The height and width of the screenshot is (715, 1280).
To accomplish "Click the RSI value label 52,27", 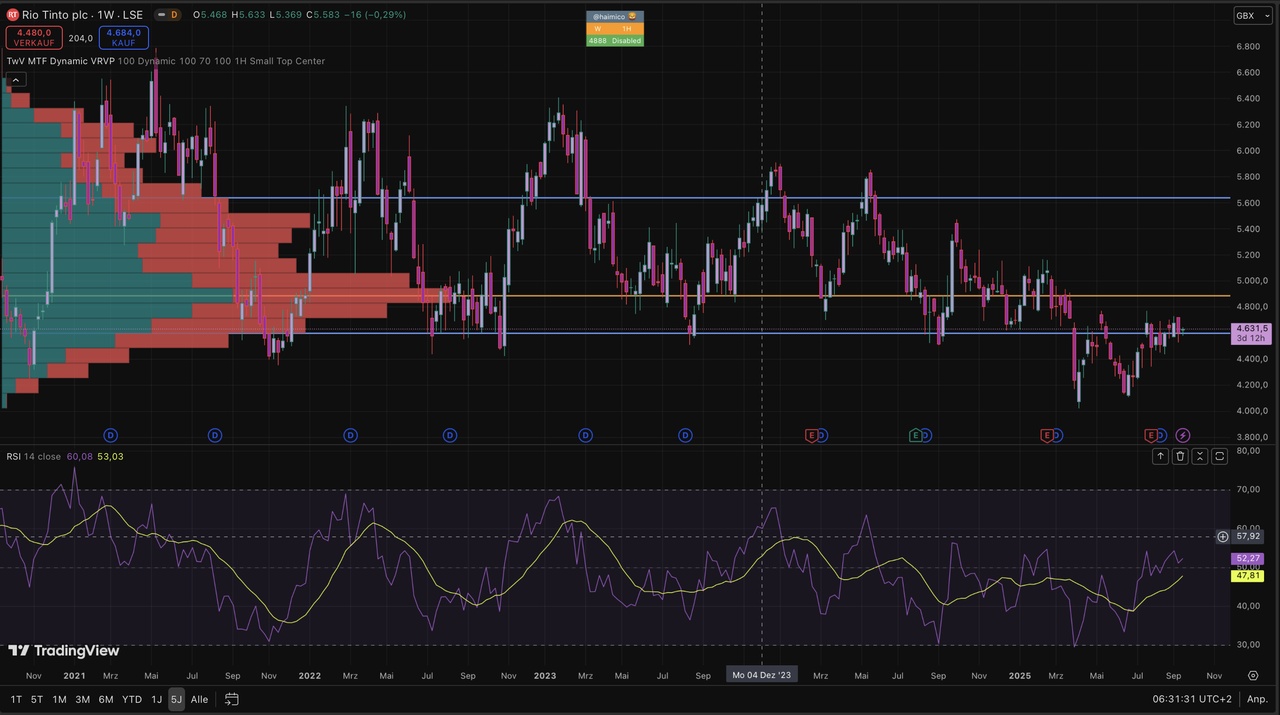I will coord(1249,558).
